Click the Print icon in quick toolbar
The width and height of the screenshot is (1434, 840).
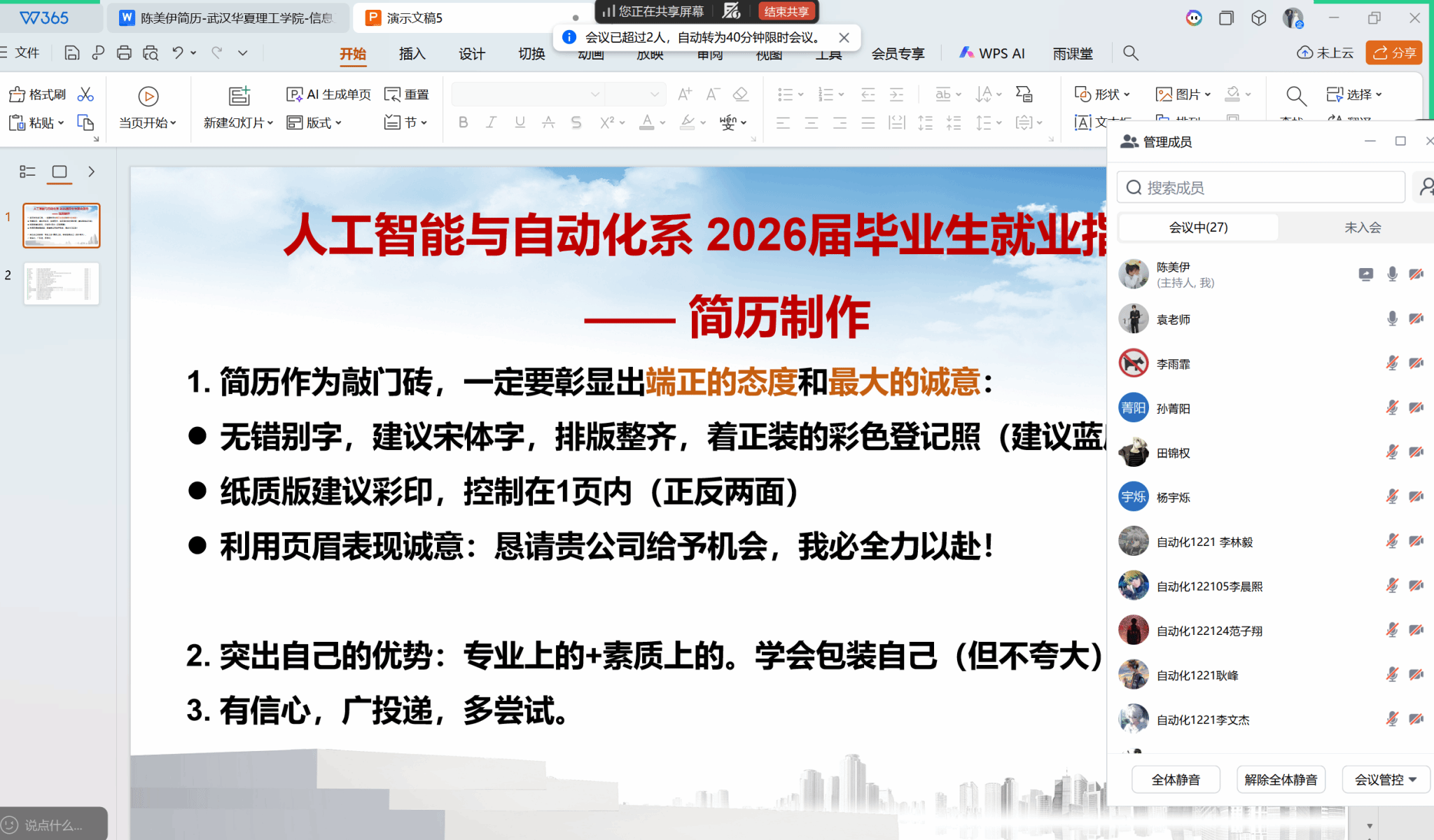(124, 52)
